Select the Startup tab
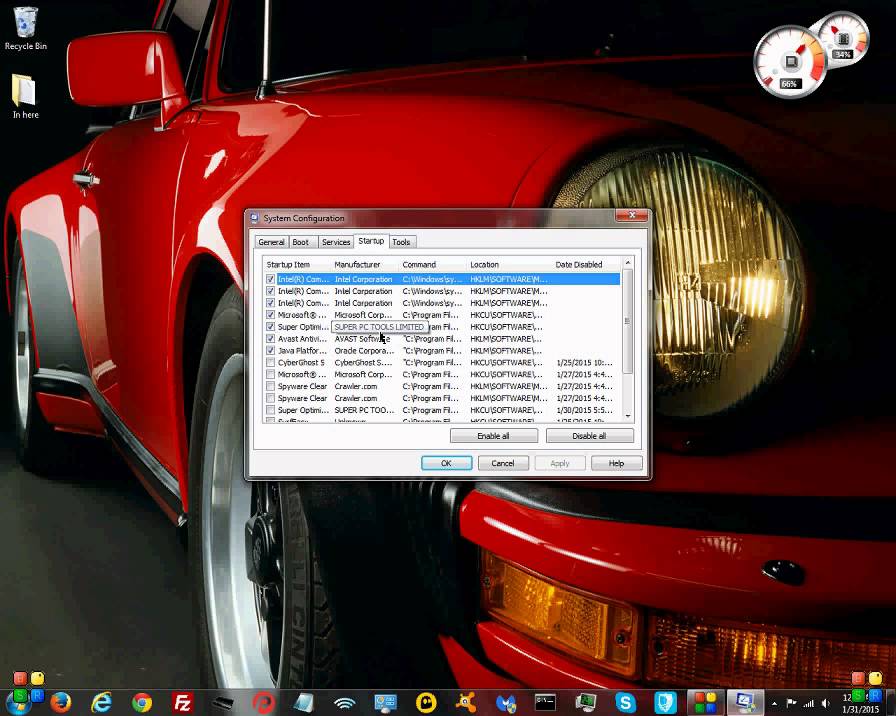Image resolution: width=896 pixels, height=716 pixels. click(x=371, y=241)
